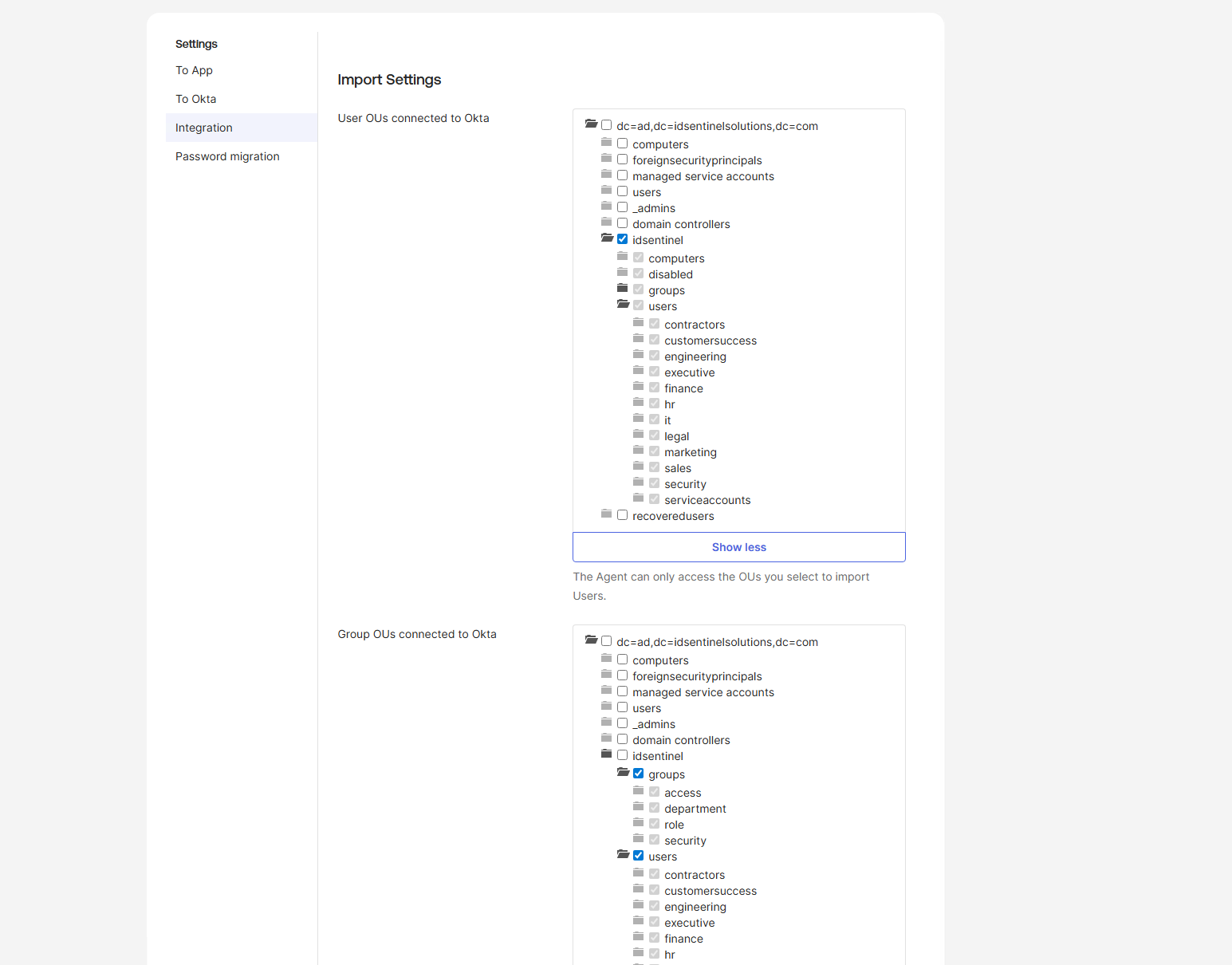
Task: Uncheck idsentinel checkbox in User OUs
Action: click(x=622, y=239)
